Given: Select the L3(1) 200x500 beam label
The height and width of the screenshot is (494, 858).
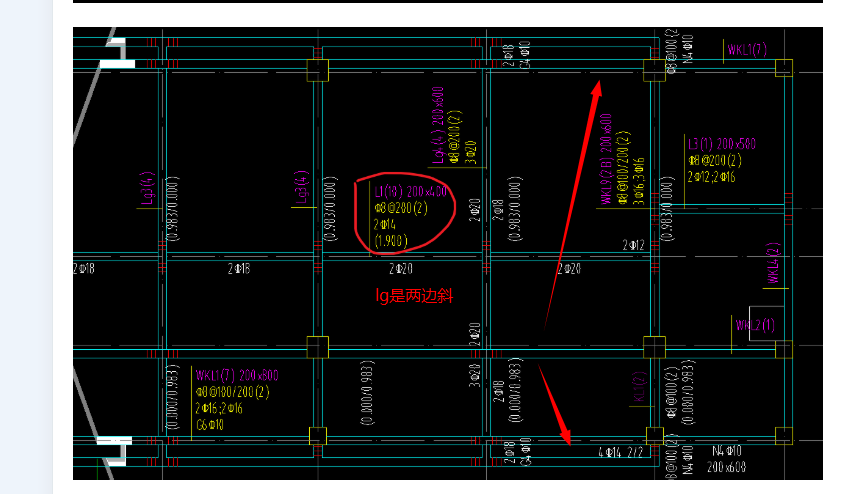Looking at the screenshot, I should click(x=722, y=144).
